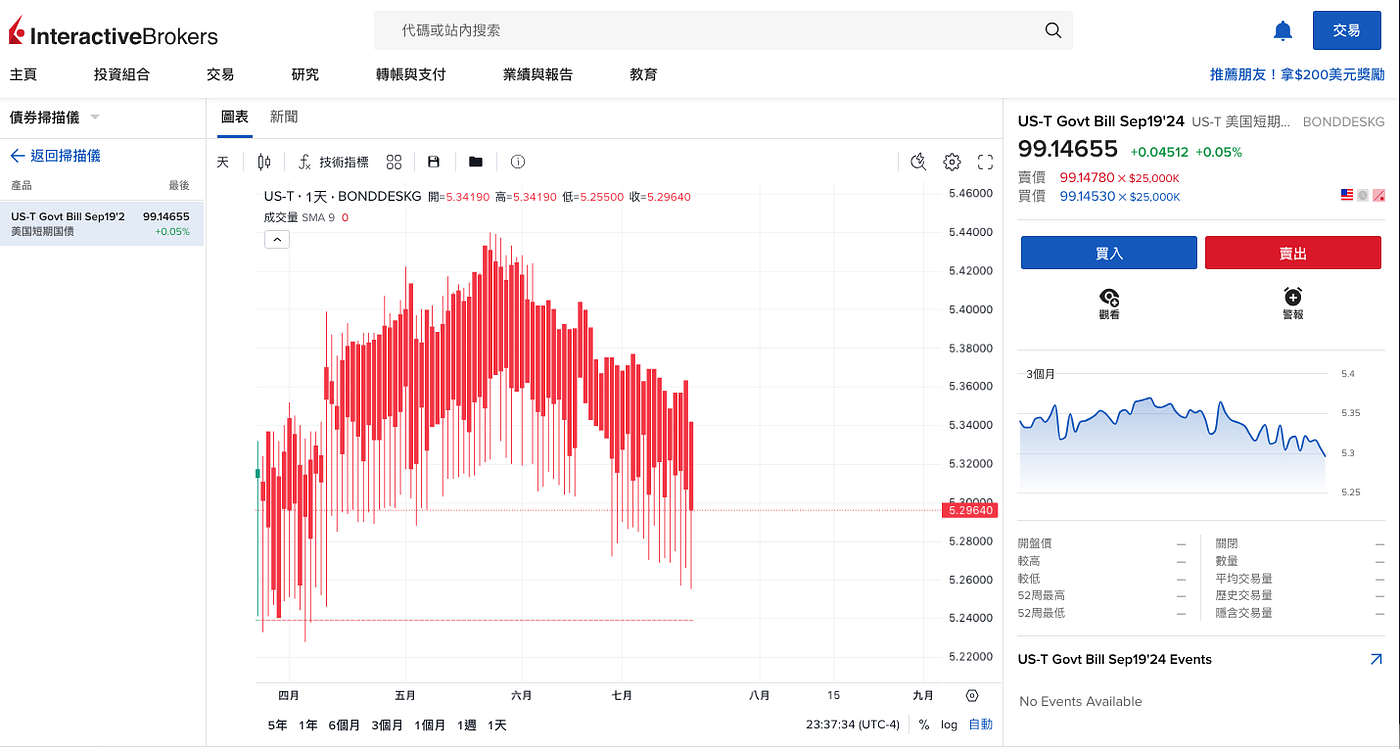This screenshot has width=1400, height=749.
Task: Open chart settings gear icon
Action: click(952, 162)
